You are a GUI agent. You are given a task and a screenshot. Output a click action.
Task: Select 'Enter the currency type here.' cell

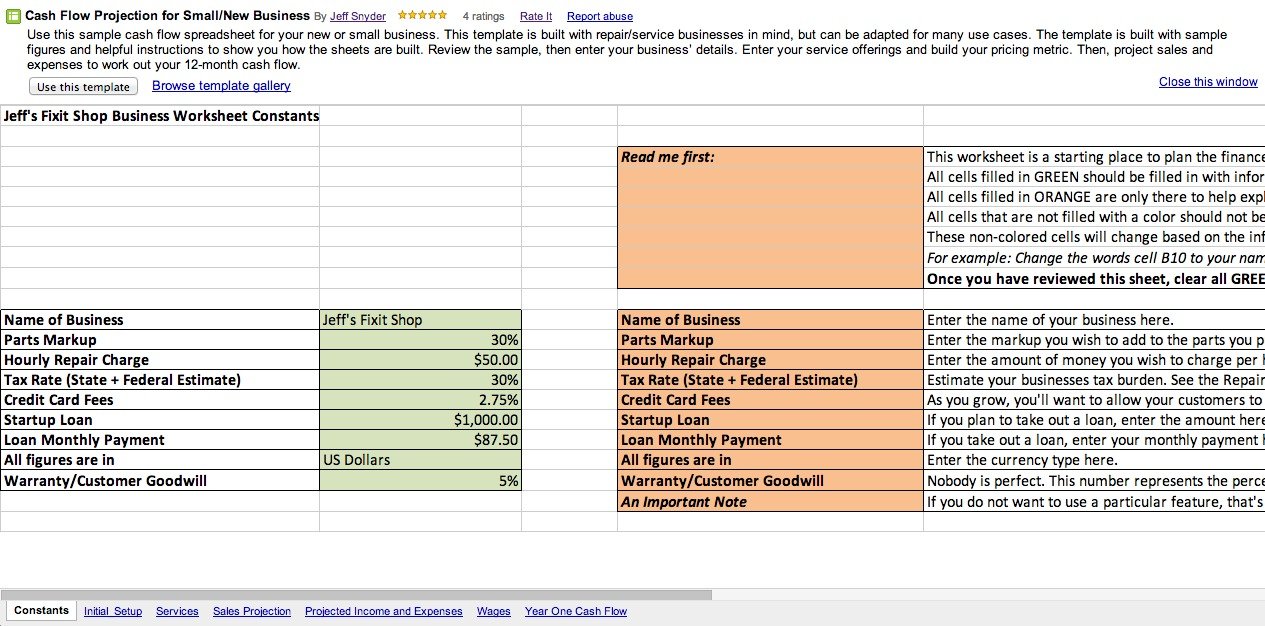point(1094,460)
